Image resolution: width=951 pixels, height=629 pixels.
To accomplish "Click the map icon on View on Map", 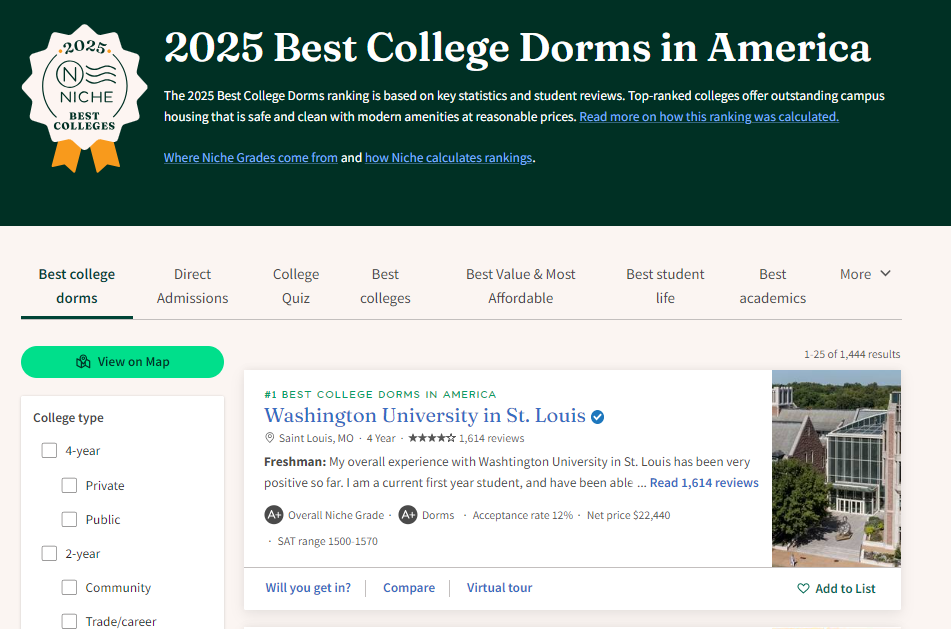I will click(x=83, y=362).
